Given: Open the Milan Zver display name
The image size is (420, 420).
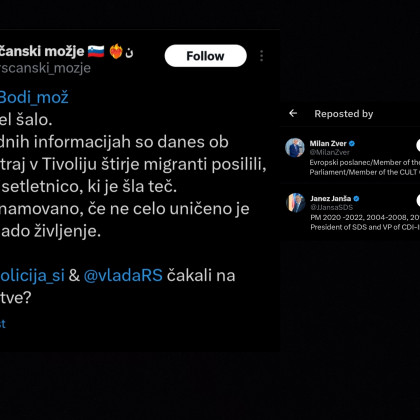Looking at the screenshot, I should pos(328,144).
